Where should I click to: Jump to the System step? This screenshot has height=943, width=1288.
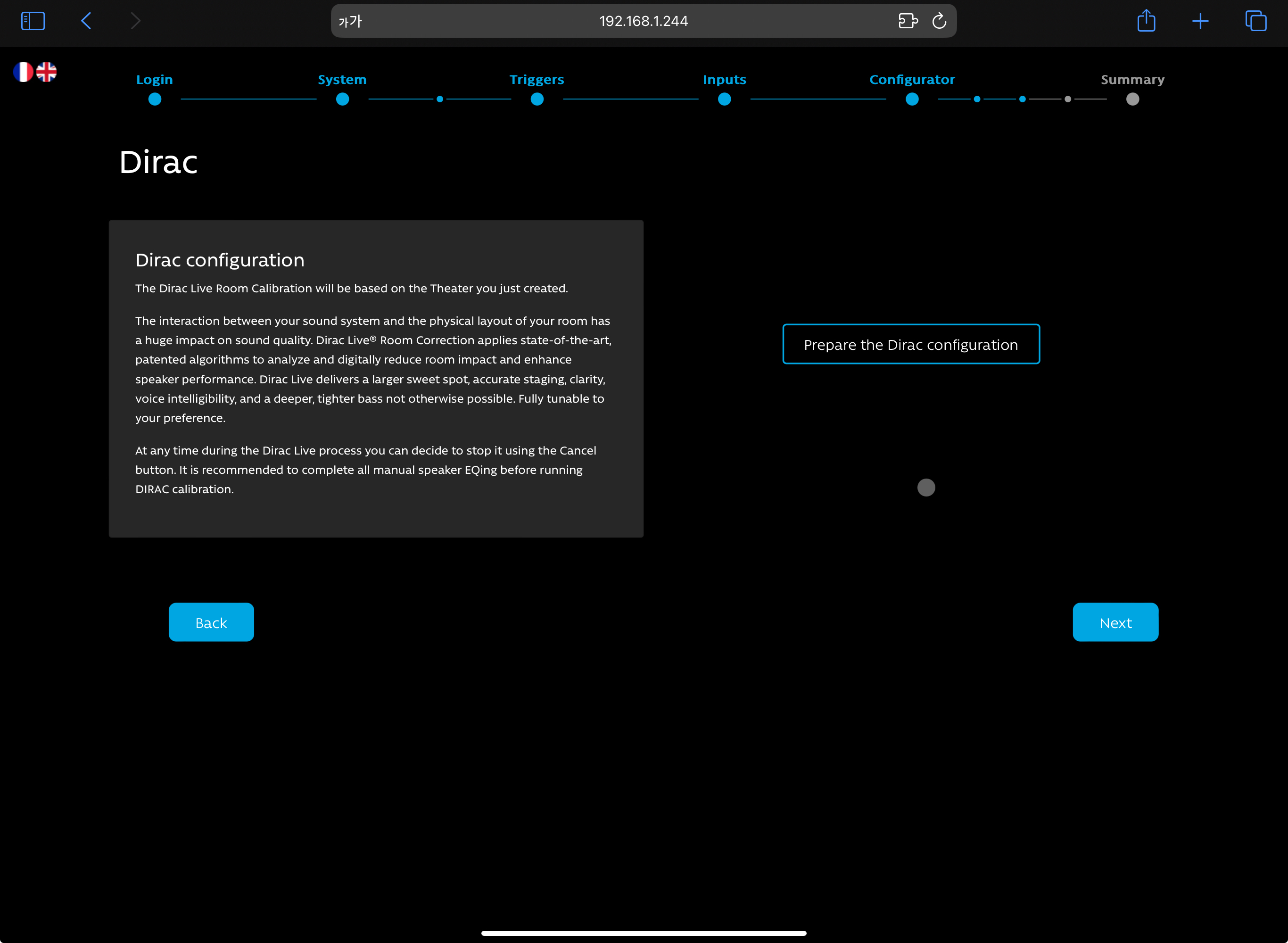(342, 80)
